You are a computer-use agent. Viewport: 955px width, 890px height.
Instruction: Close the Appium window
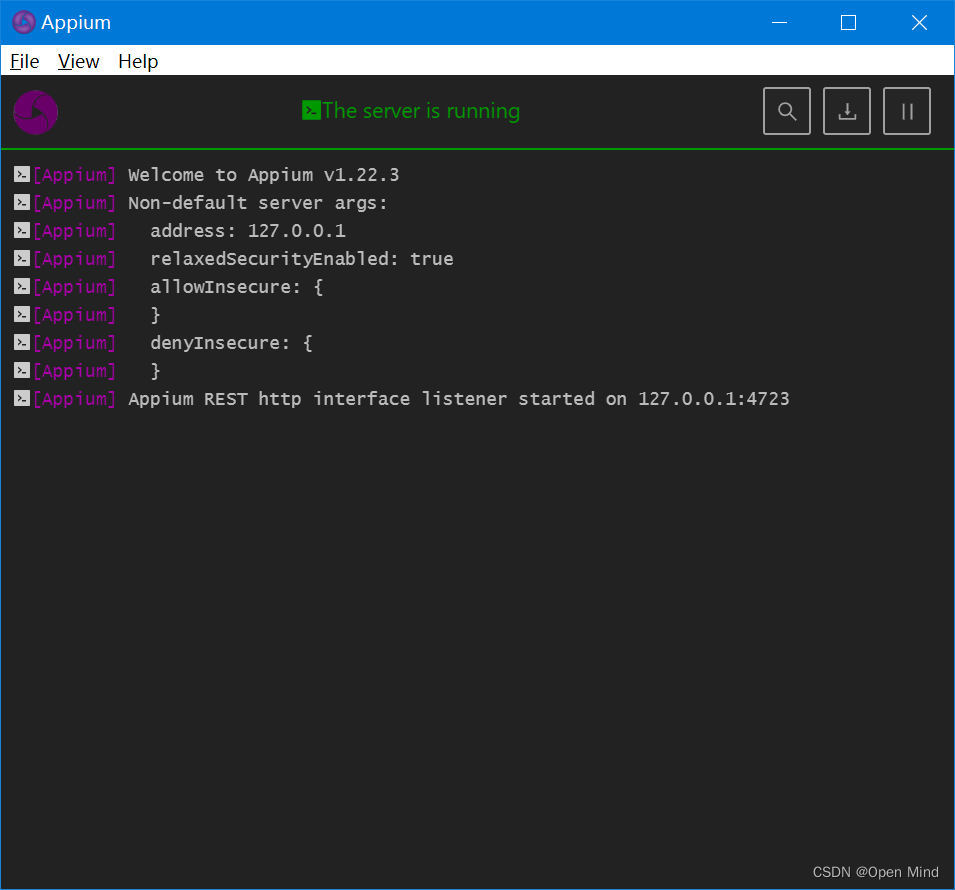coord(919,23)
